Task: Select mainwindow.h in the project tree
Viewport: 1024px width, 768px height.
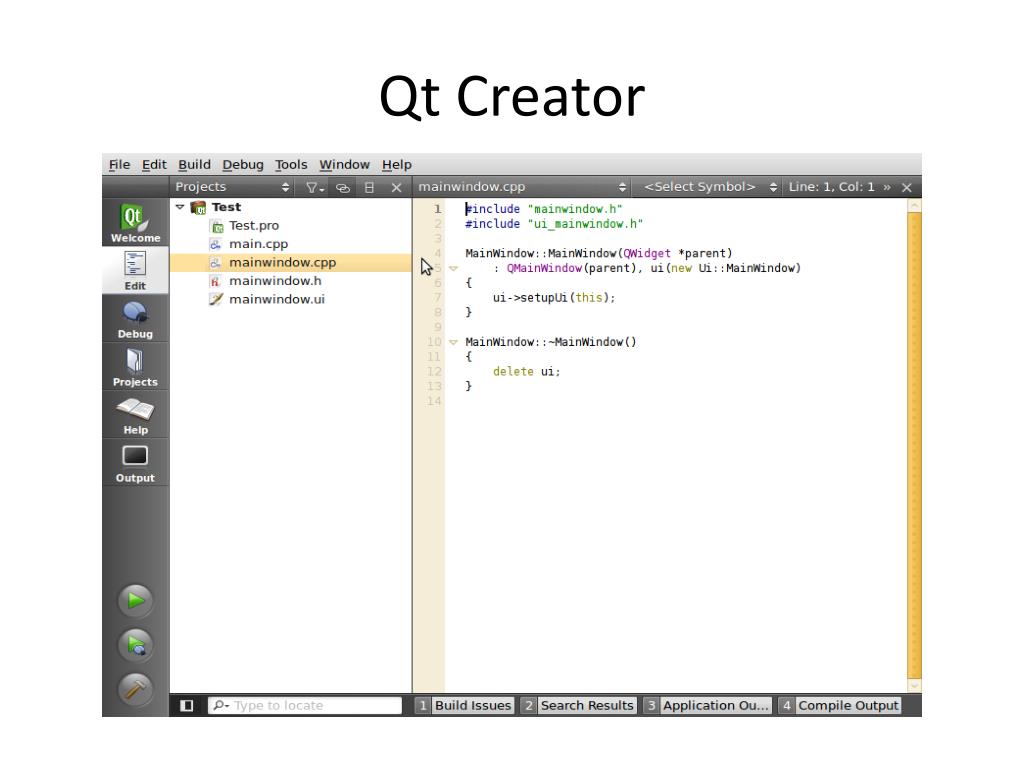Action: pyautogui.click(x=275, y=281)
